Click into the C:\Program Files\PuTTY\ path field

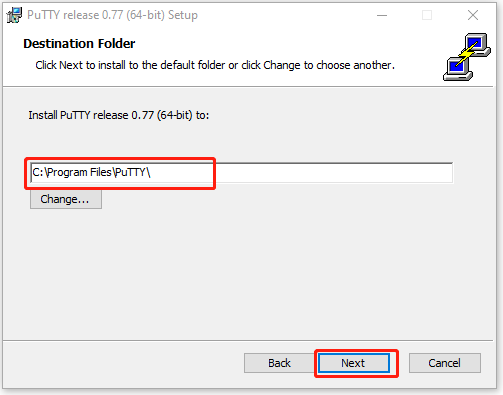click(x=242, y=173)
